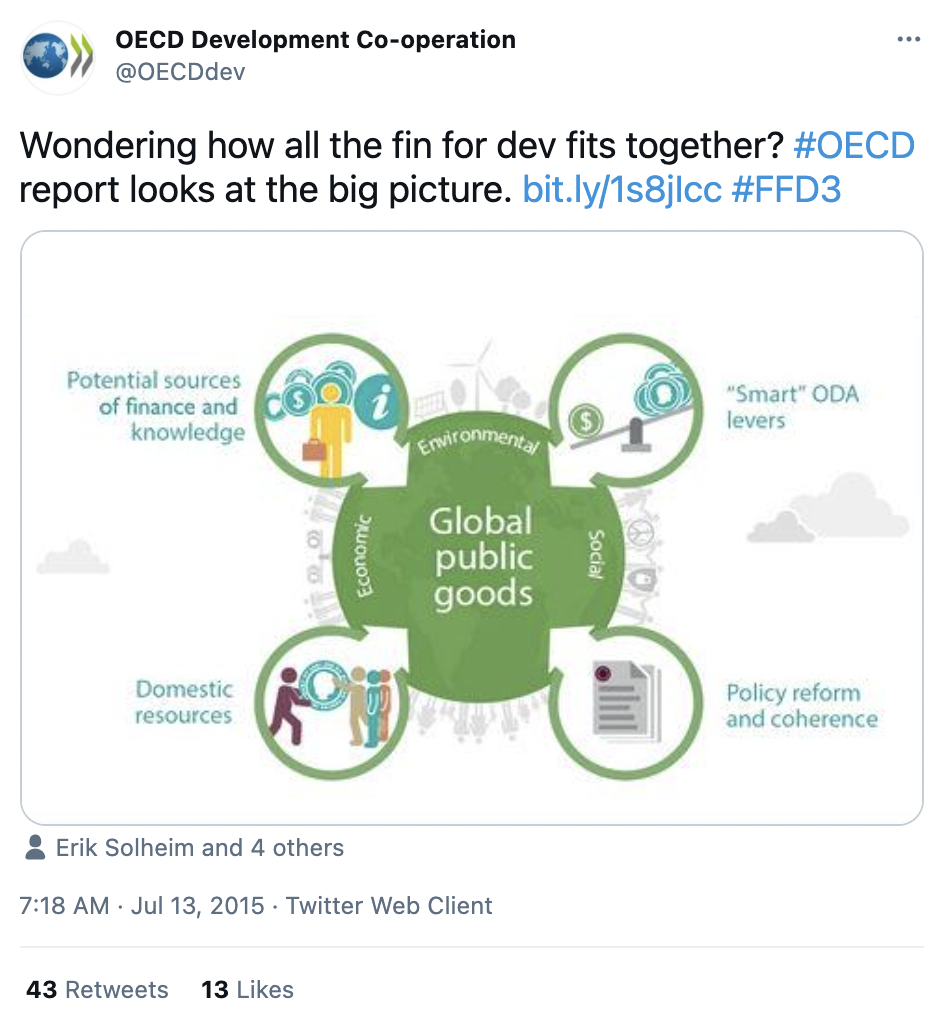Open the OECD Development Co-operation profile name
The width and height of the screenshot is (940, 1026).
315,40
